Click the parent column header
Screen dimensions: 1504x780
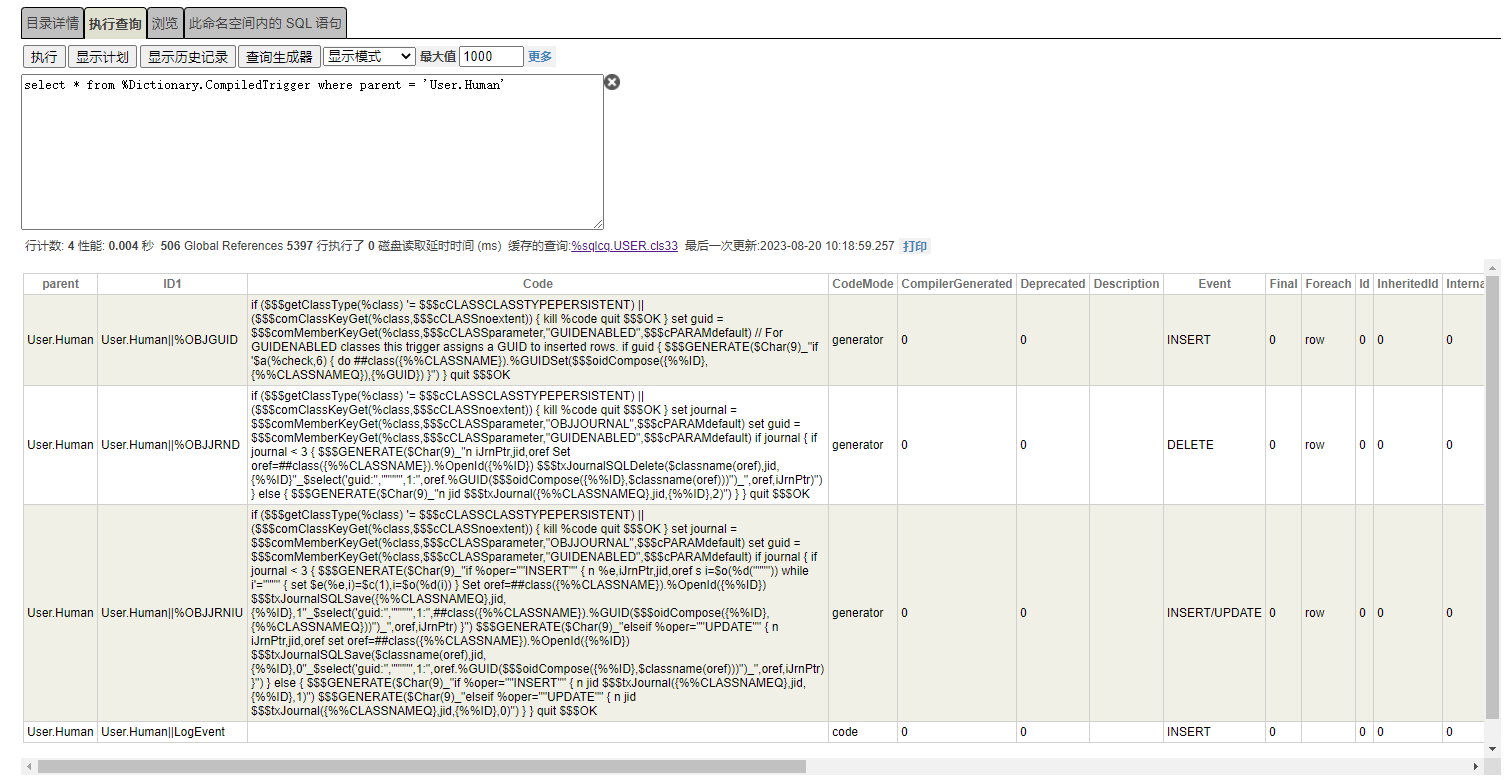[61, 284]
